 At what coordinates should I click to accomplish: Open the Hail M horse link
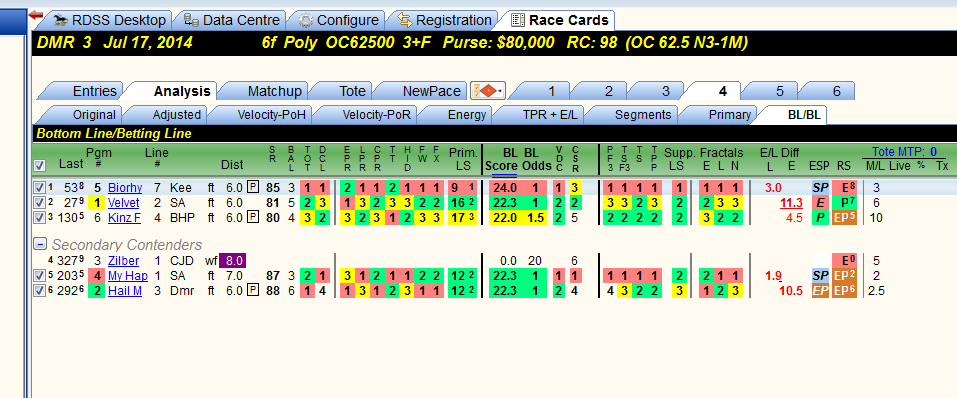click(x=125, y=291)
